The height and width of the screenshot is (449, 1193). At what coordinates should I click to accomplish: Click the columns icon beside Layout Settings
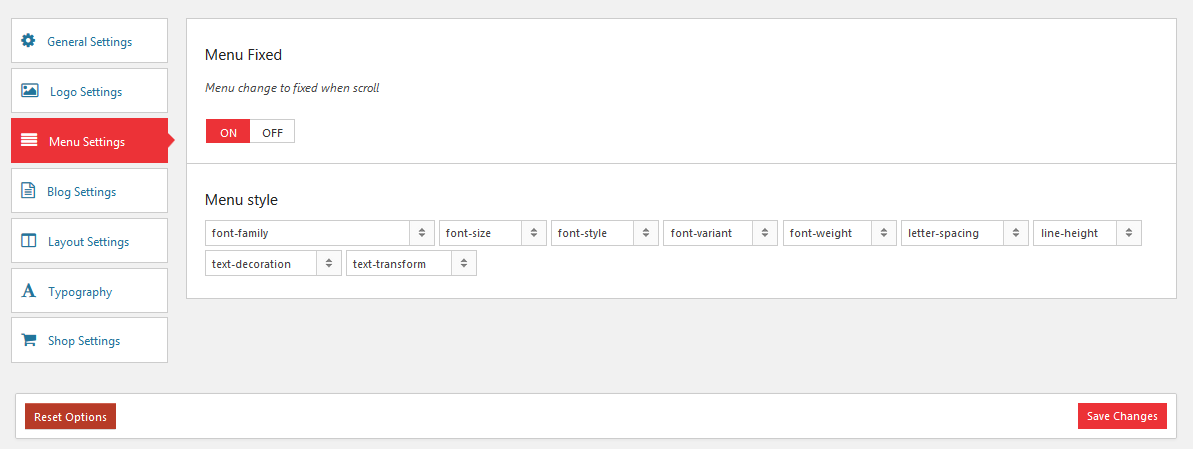[29, 240]
